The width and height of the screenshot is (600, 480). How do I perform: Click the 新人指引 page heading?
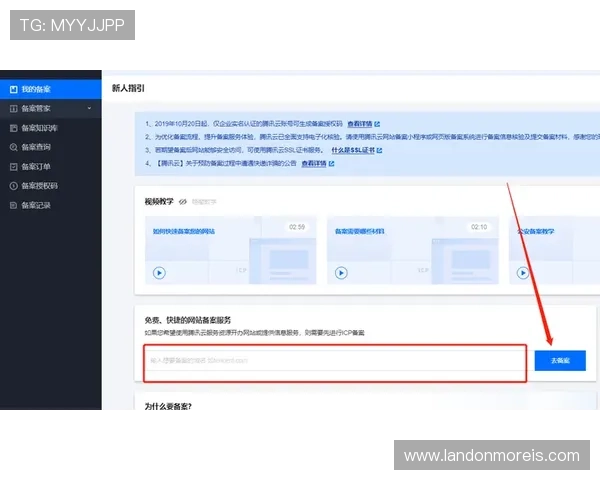pos(128,88)
